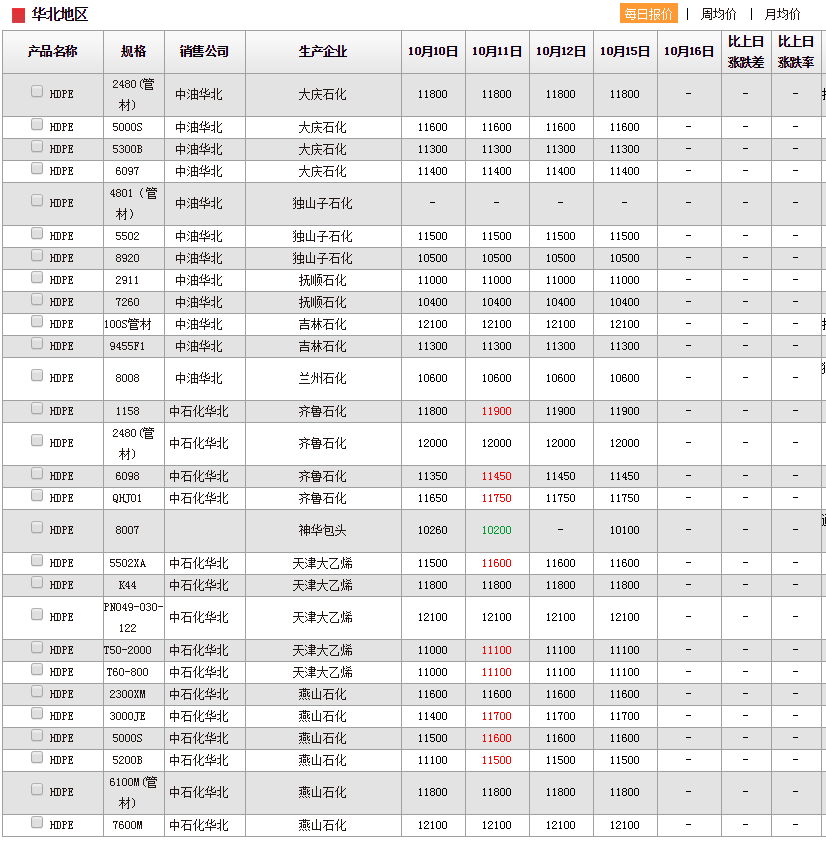Click red price 11700 in 3000JE row

tap(496, 716)
